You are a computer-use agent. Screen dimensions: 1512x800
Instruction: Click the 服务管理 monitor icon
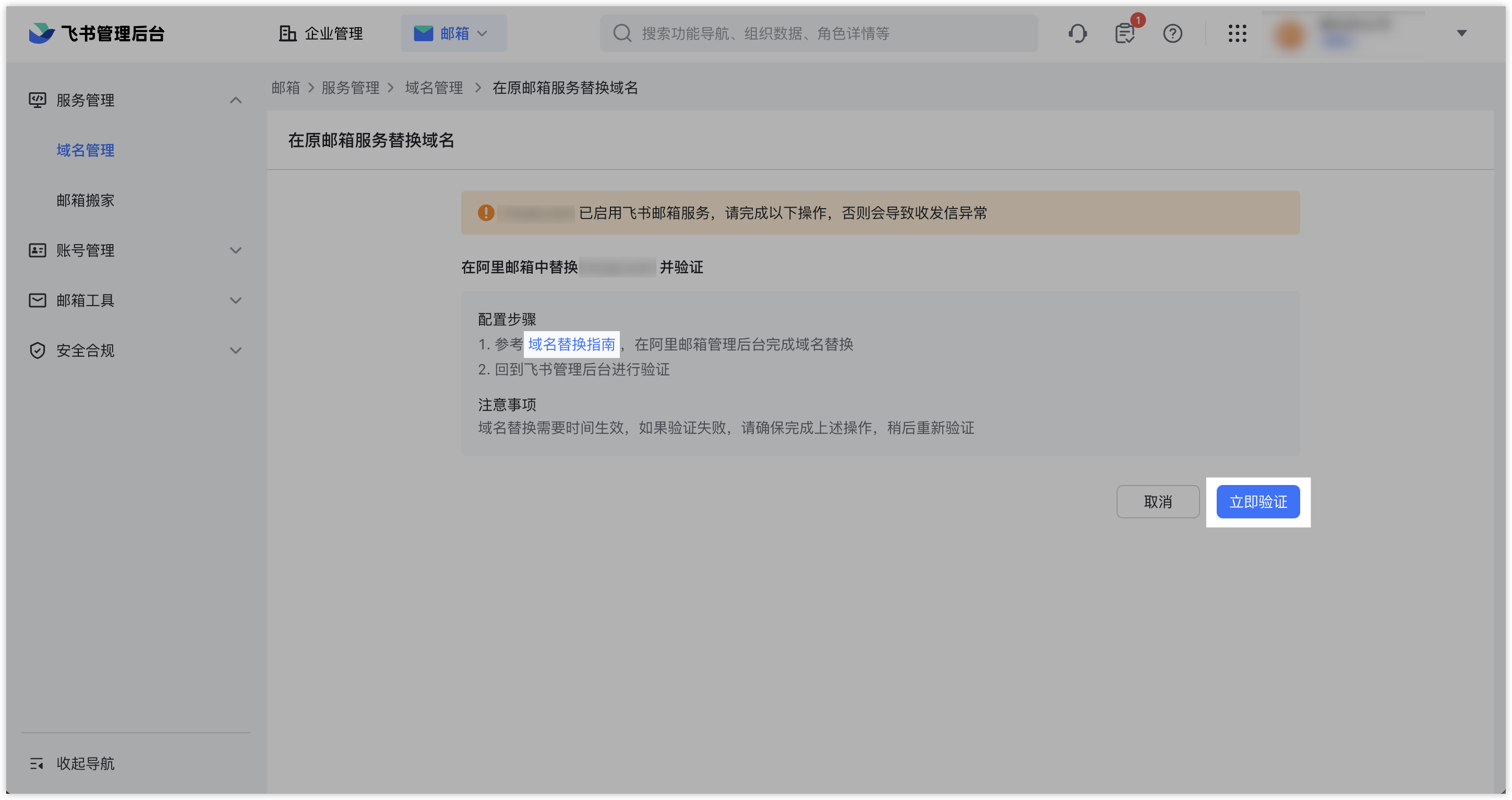pos(38,100)
